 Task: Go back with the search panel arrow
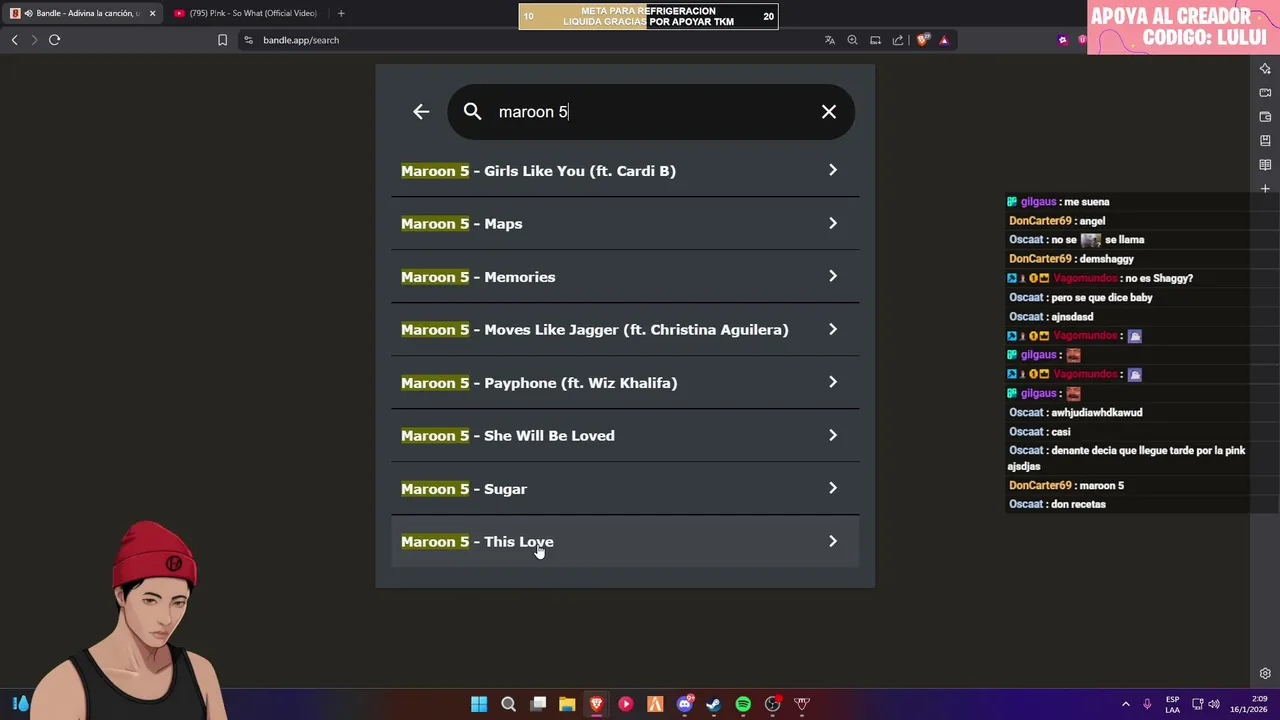pos(421,112)
